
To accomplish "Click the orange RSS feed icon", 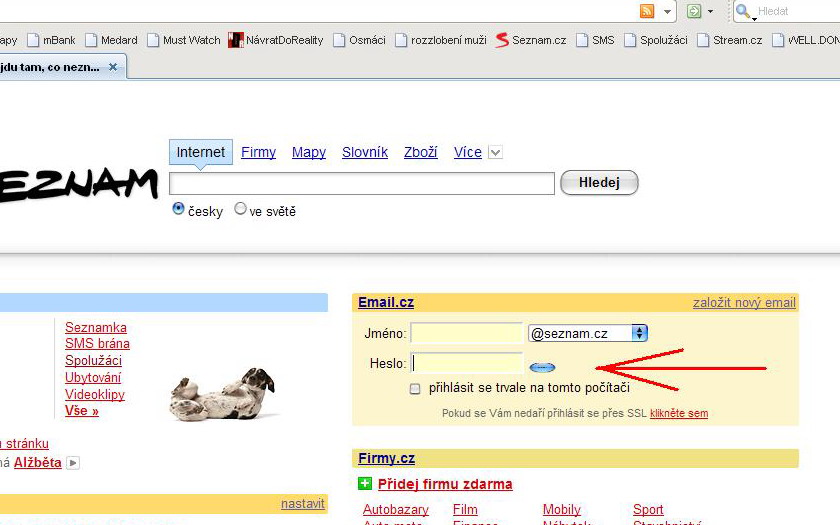I will coord(647,11).
